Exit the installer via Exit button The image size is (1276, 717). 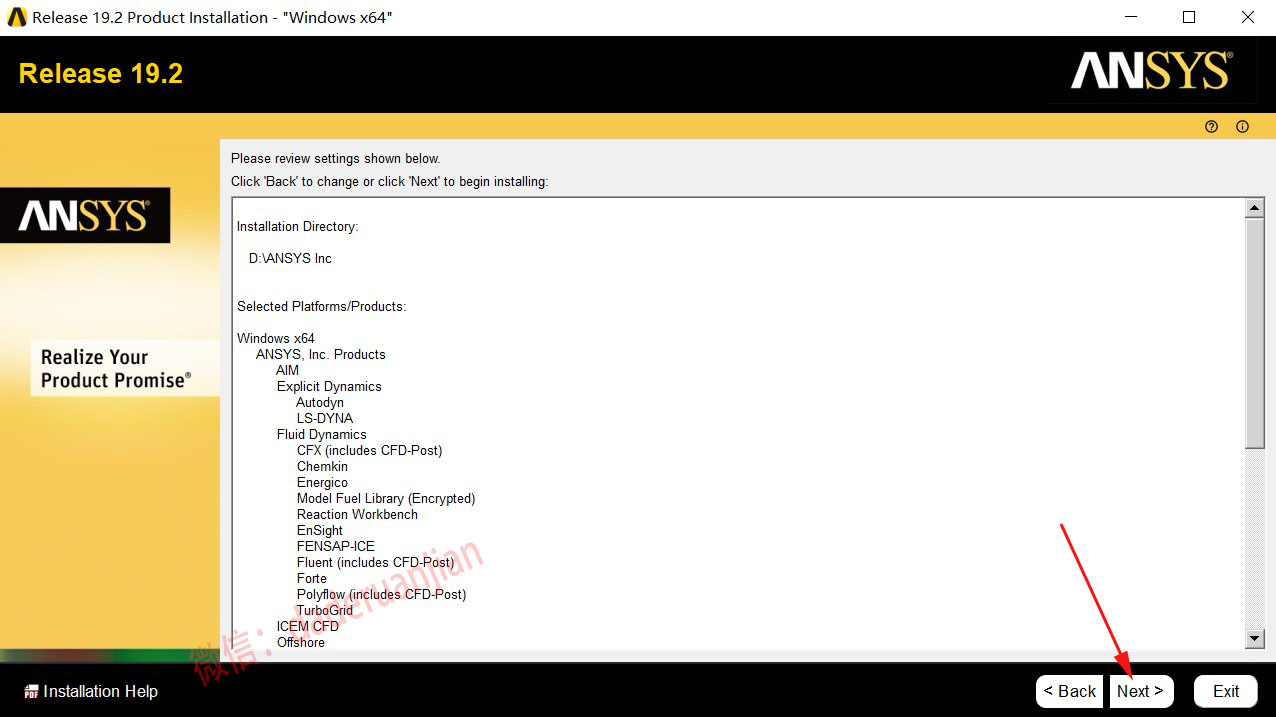1226,691
